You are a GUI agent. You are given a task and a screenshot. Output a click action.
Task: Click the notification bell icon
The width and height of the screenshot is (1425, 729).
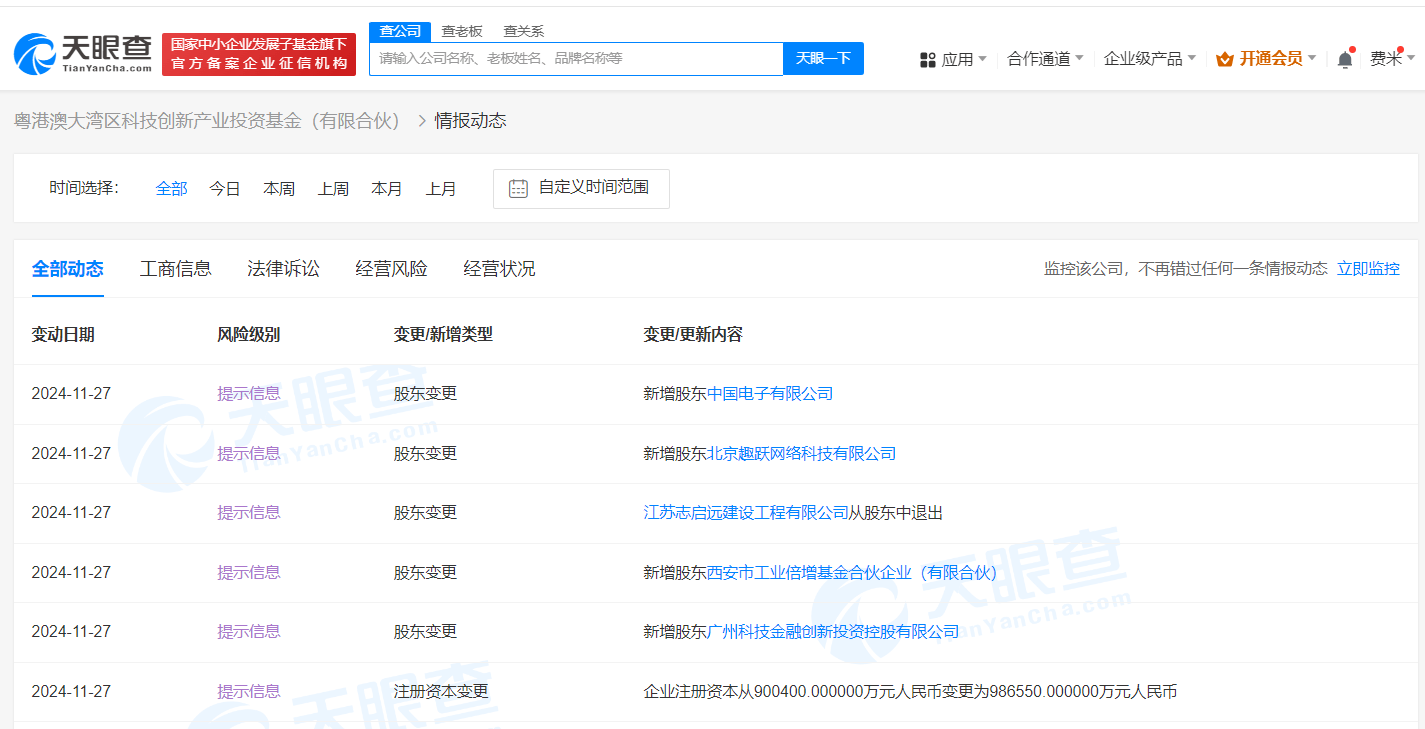click(1345, 60)
